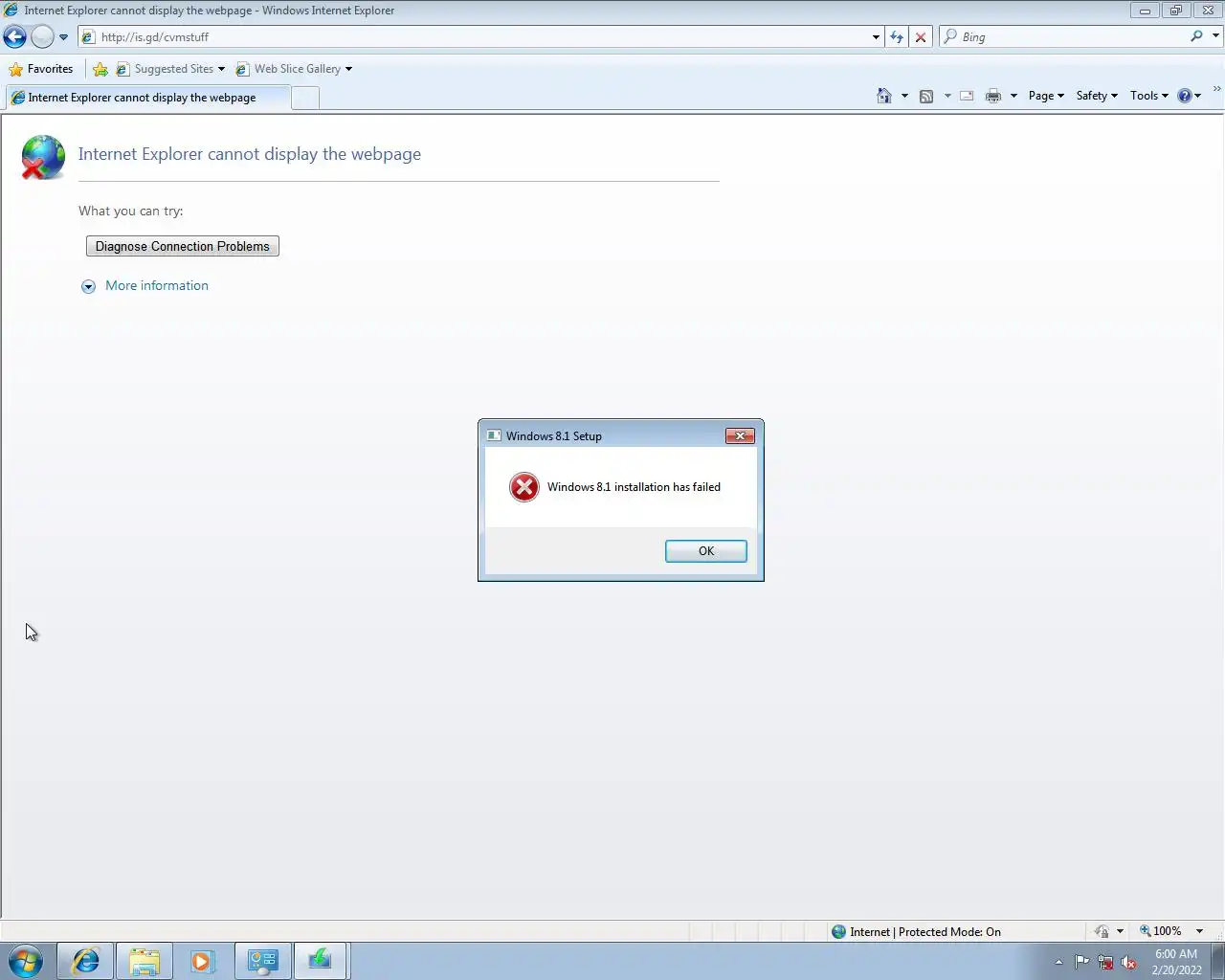Click the privacy/security status bar icon
Image resolution: width=1225 pixels, height=980 pixels.
click(1102, 931)
